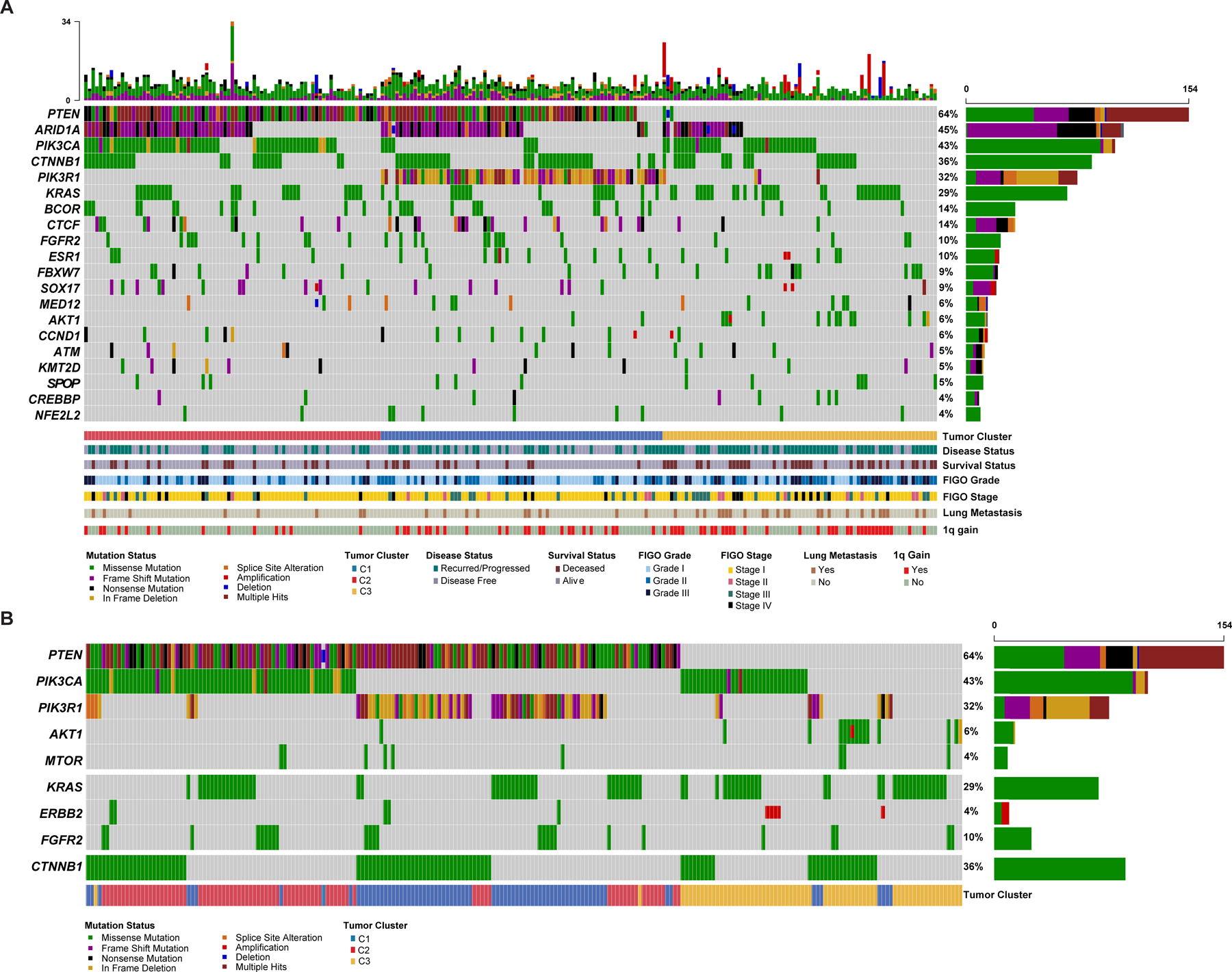Image resolution: width=1232 pixels, height=972 pixels.
Task: Select the KMT2D gene label
Action: coord(60,368)
